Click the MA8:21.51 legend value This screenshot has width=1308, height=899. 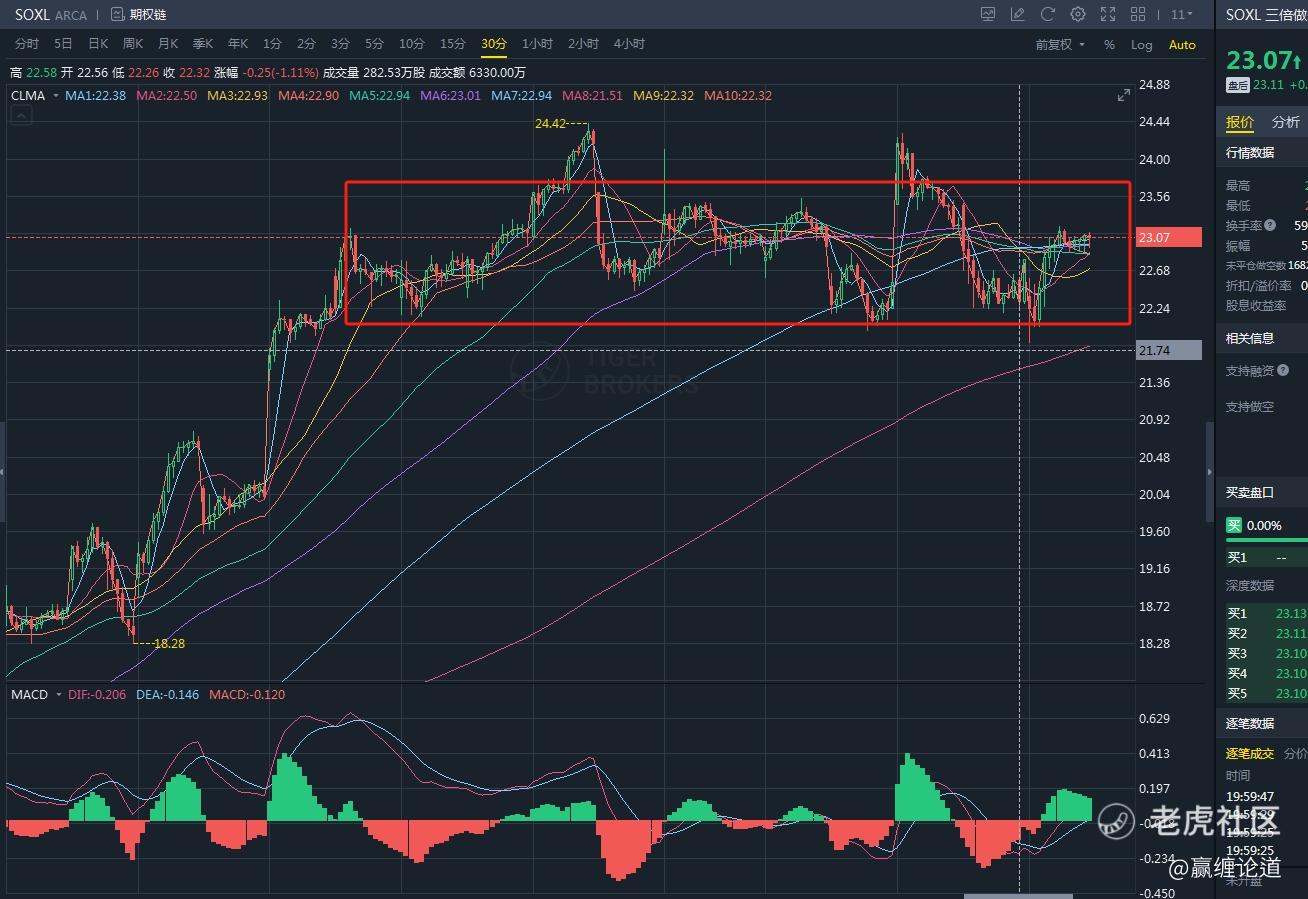592,96
